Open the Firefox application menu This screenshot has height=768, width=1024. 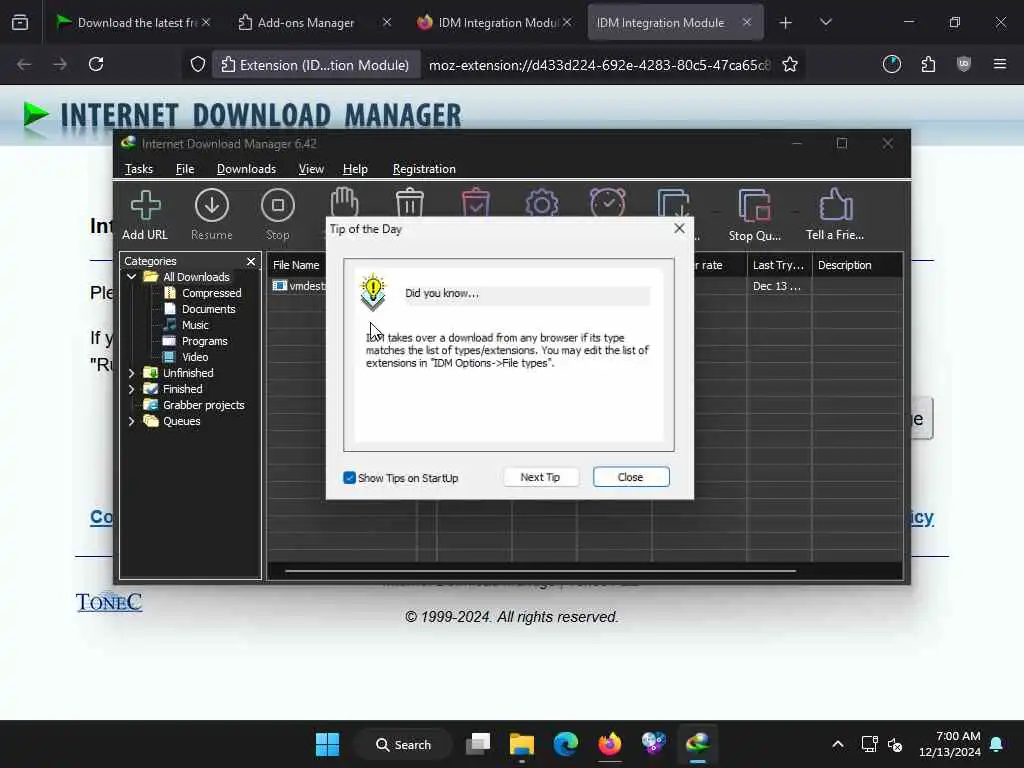(1000, 64)
